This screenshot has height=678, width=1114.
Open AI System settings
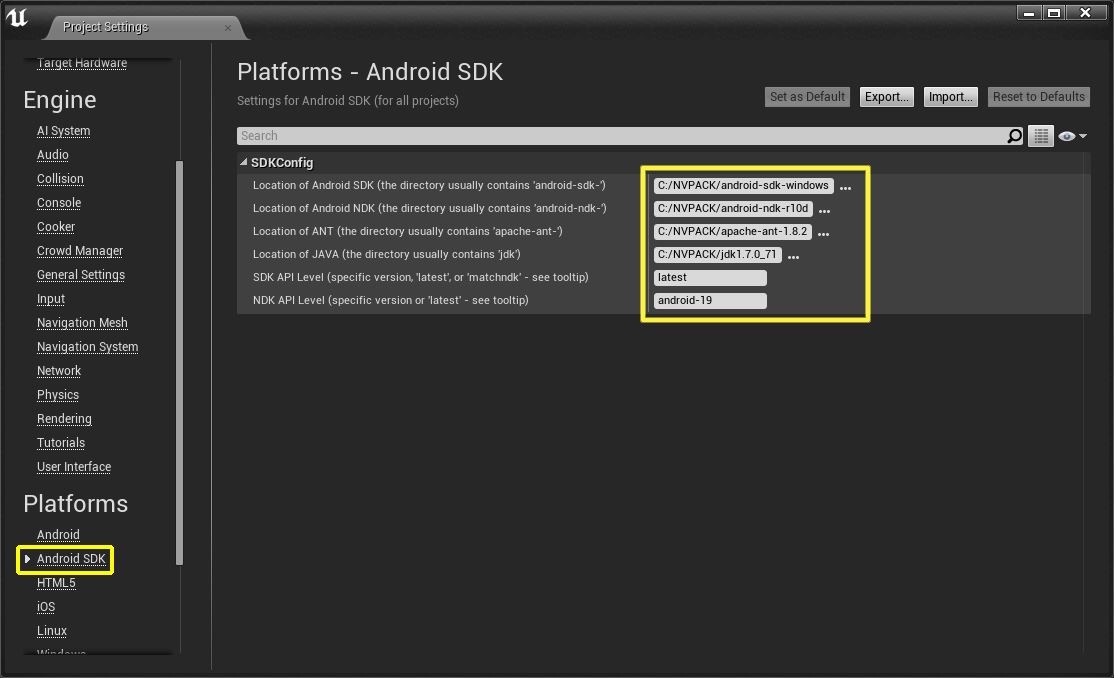pos(63,131)
